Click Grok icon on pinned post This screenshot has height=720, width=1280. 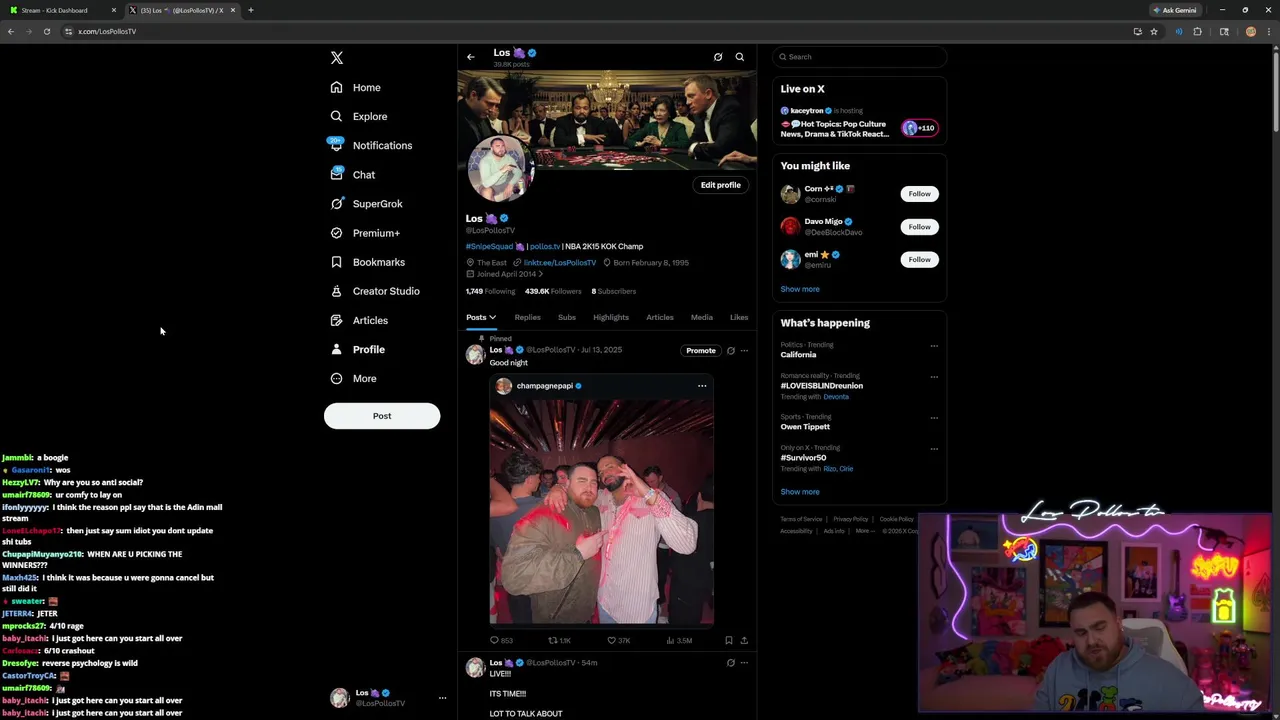731,351
